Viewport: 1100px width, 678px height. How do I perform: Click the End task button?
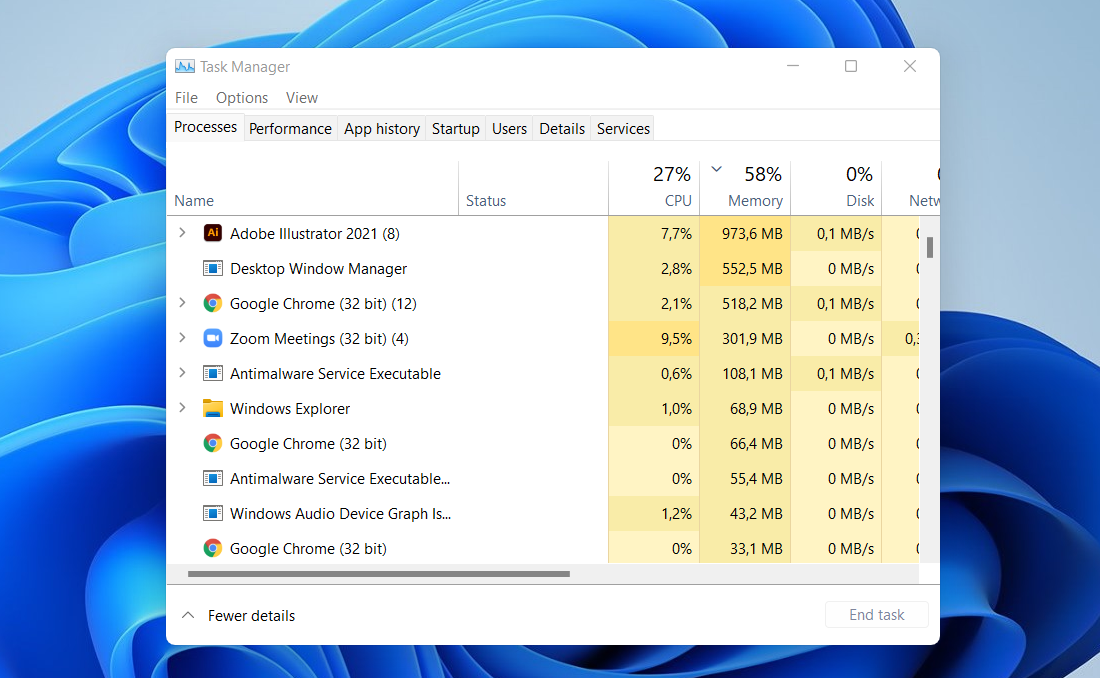tap(876, 614)
